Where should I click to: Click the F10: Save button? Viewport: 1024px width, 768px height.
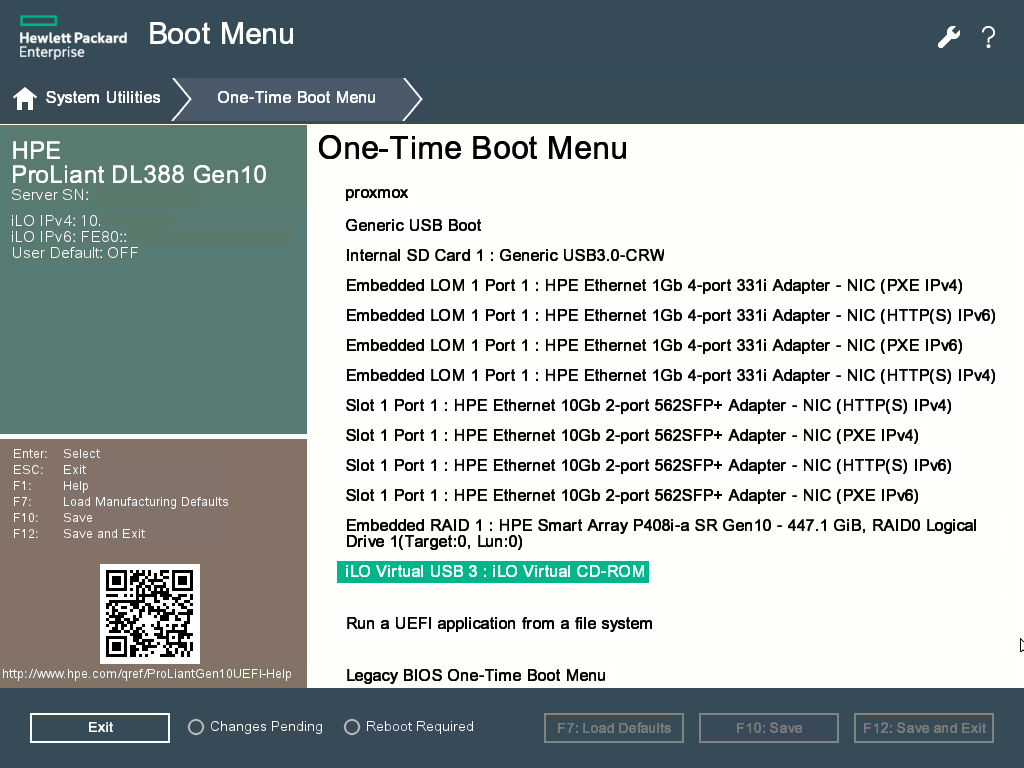(769, 728)
